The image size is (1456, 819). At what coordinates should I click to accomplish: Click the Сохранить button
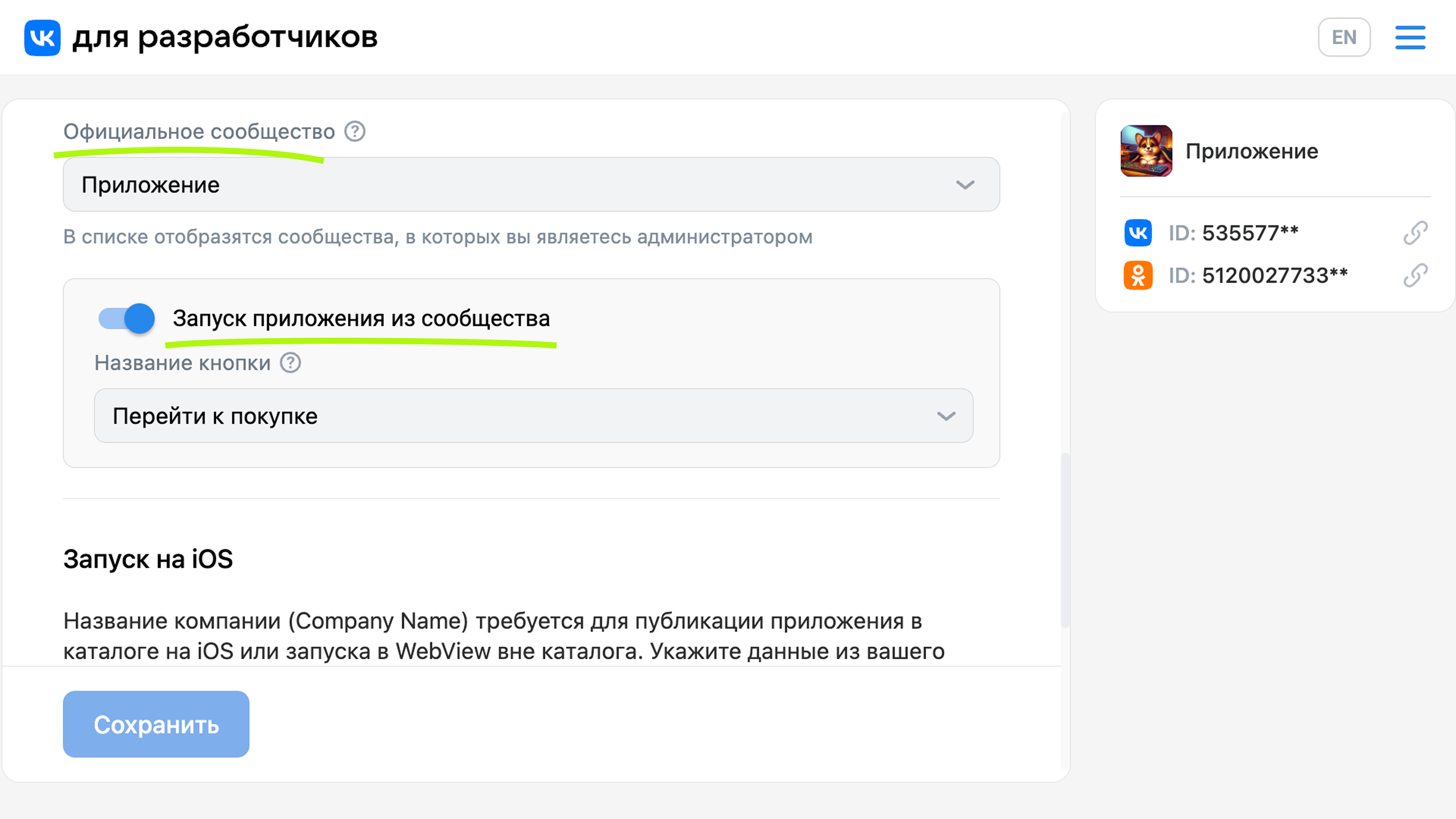[156, 724]
